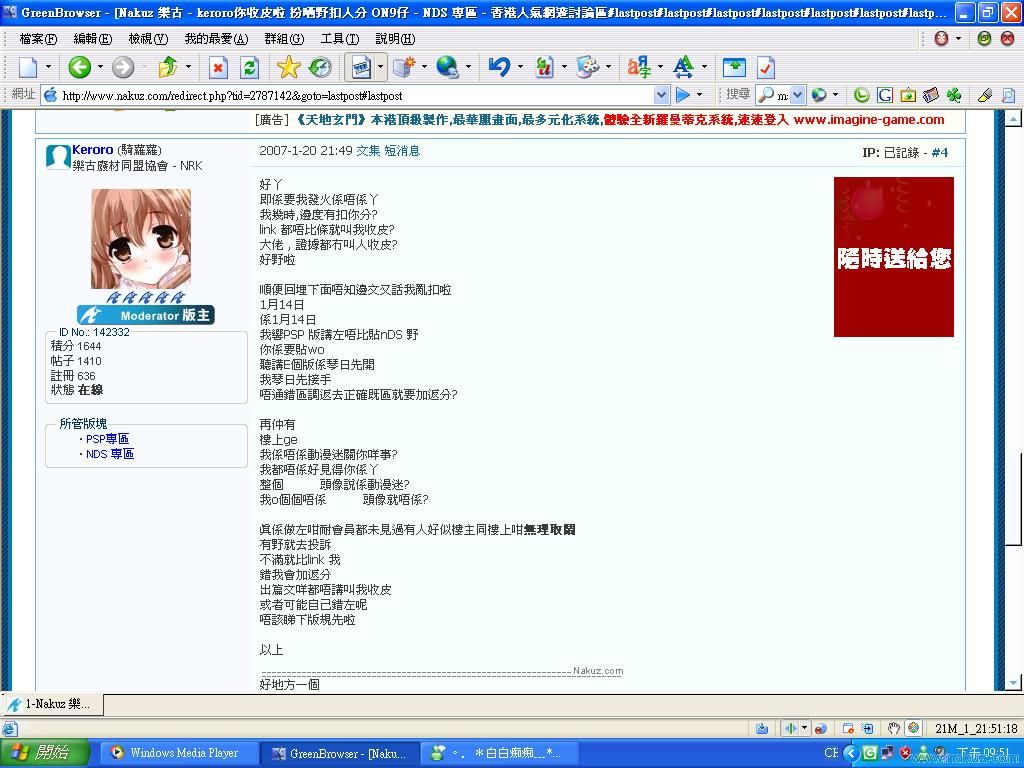This screenshot has width=1024, height=768.
Task: Expand the address bar URL dropdown
Action: click(661, 95)
